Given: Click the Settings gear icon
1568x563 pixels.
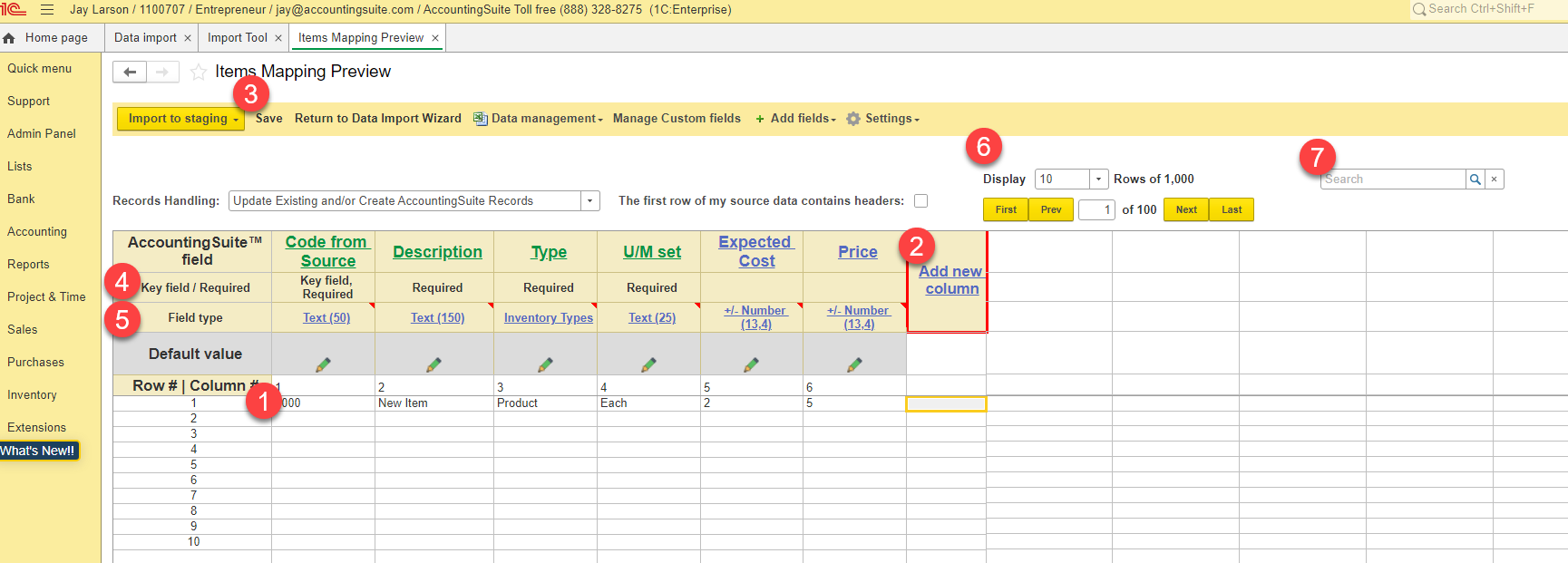Looking at the screenshot, I should click(x=853, y=119).
